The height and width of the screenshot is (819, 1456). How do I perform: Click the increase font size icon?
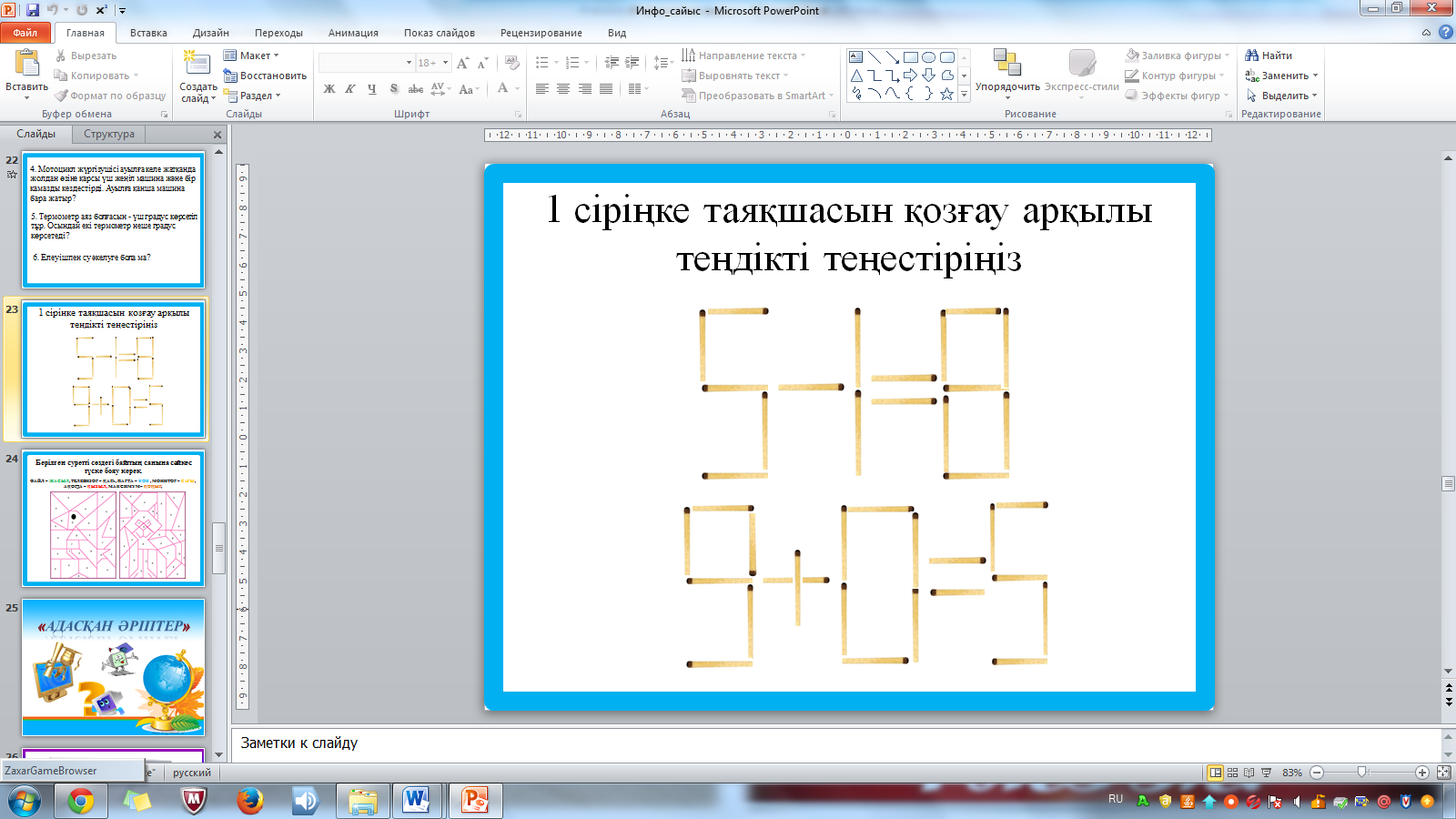click(463, 63)
